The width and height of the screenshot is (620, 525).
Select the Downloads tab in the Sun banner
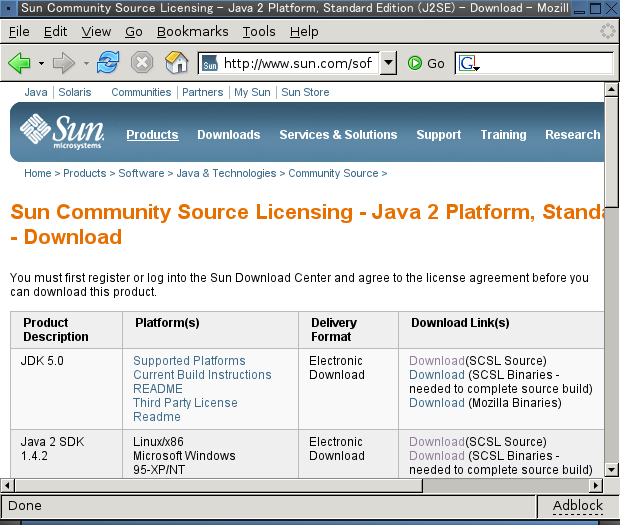click(x=229, y=135)
